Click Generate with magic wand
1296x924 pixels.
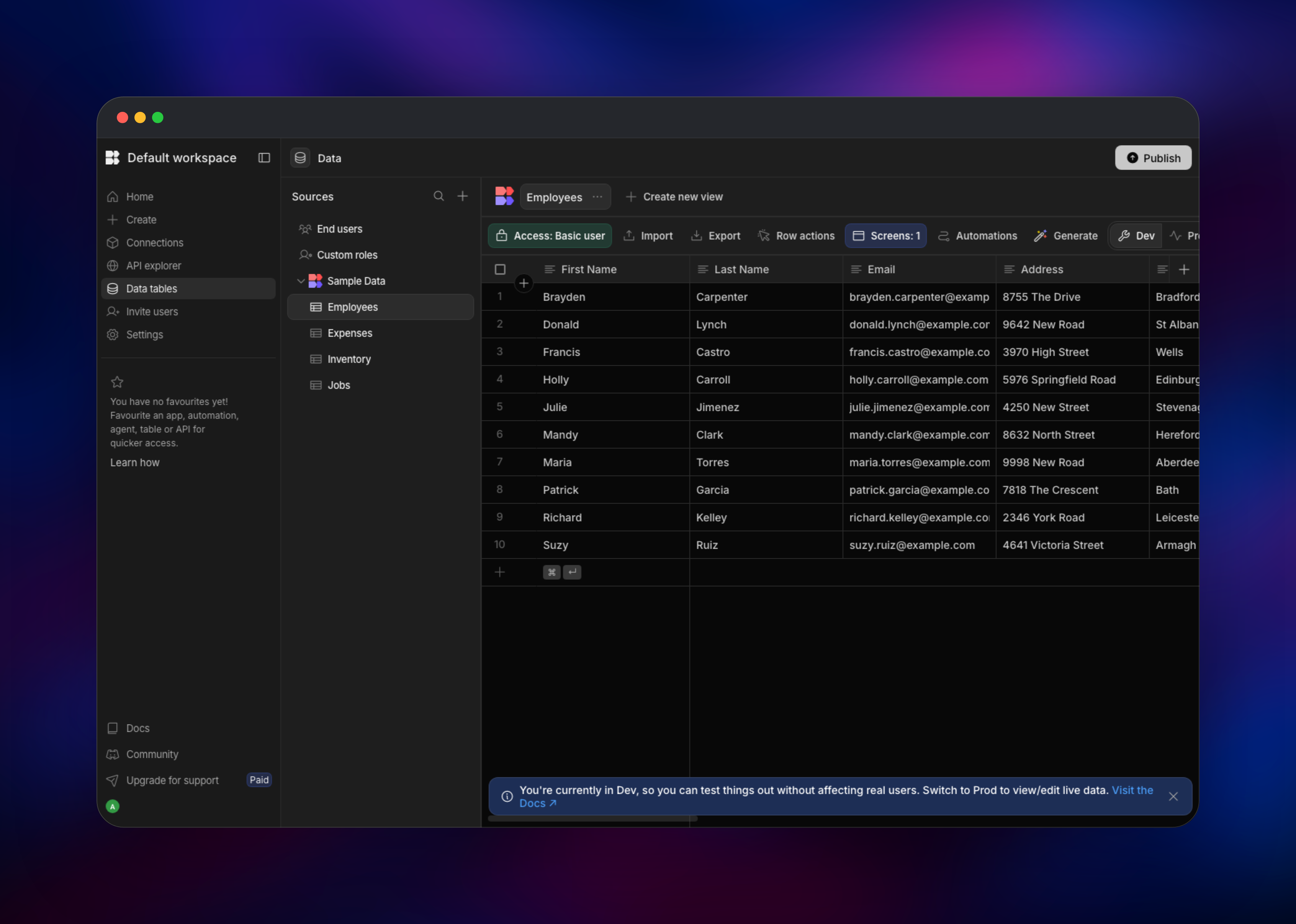tap(1066, 236)
